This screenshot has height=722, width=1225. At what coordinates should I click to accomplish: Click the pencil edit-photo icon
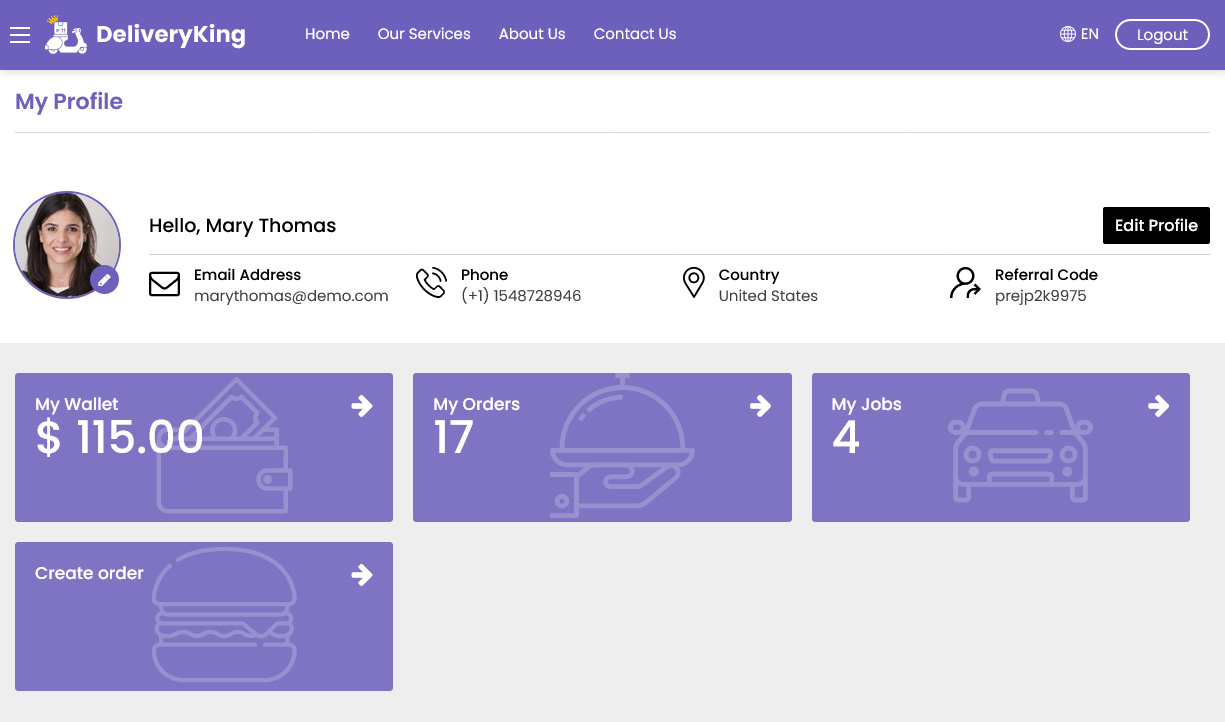click(x=104, y=280)
